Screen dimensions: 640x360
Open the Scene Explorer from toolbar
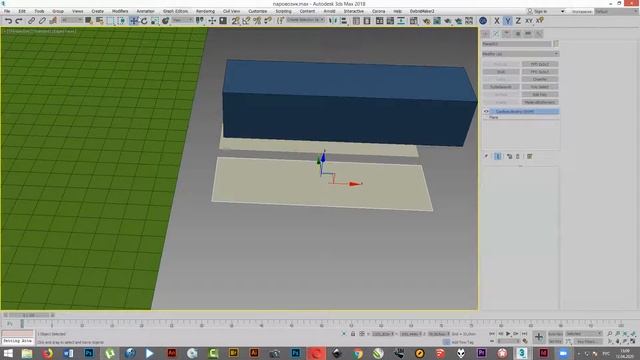356,20
